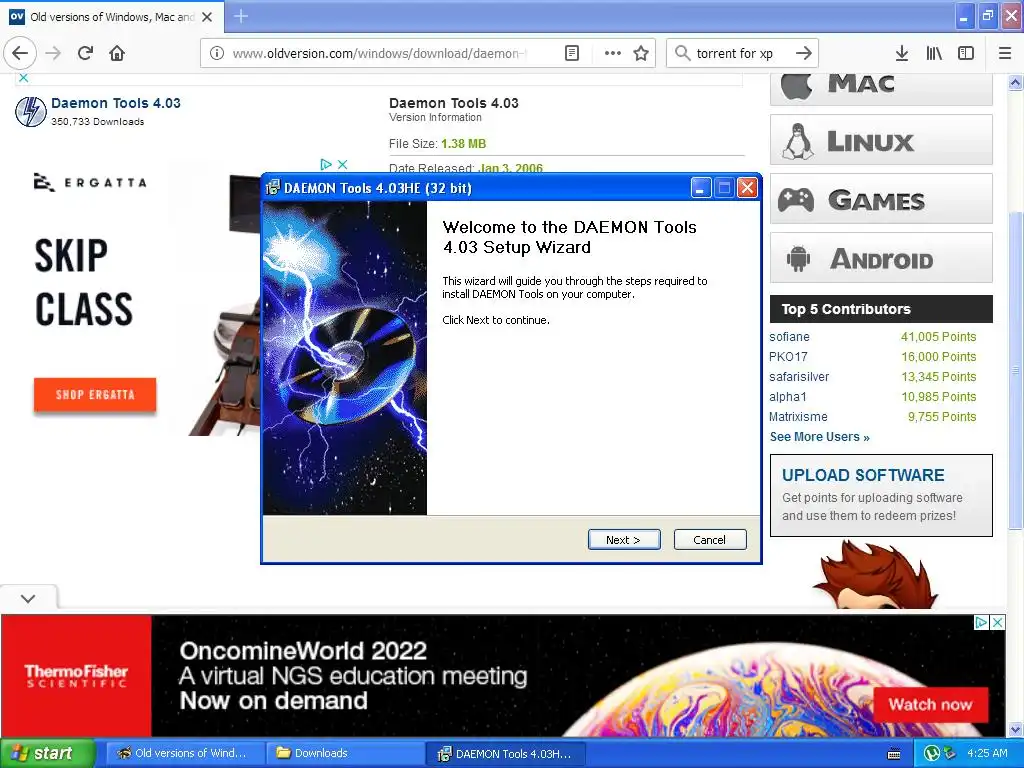Open Firefox downloads panel
This screenshot has width=1024, height=768.
pos(902,53)
